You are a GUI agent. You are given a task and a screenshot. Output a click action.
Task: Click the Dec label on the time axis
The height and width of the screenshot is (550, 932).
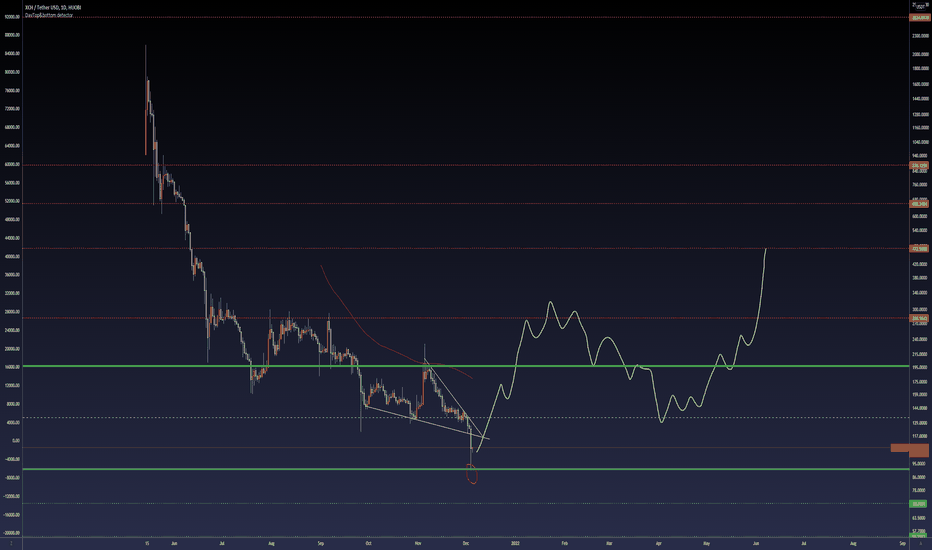click(466, 543)
